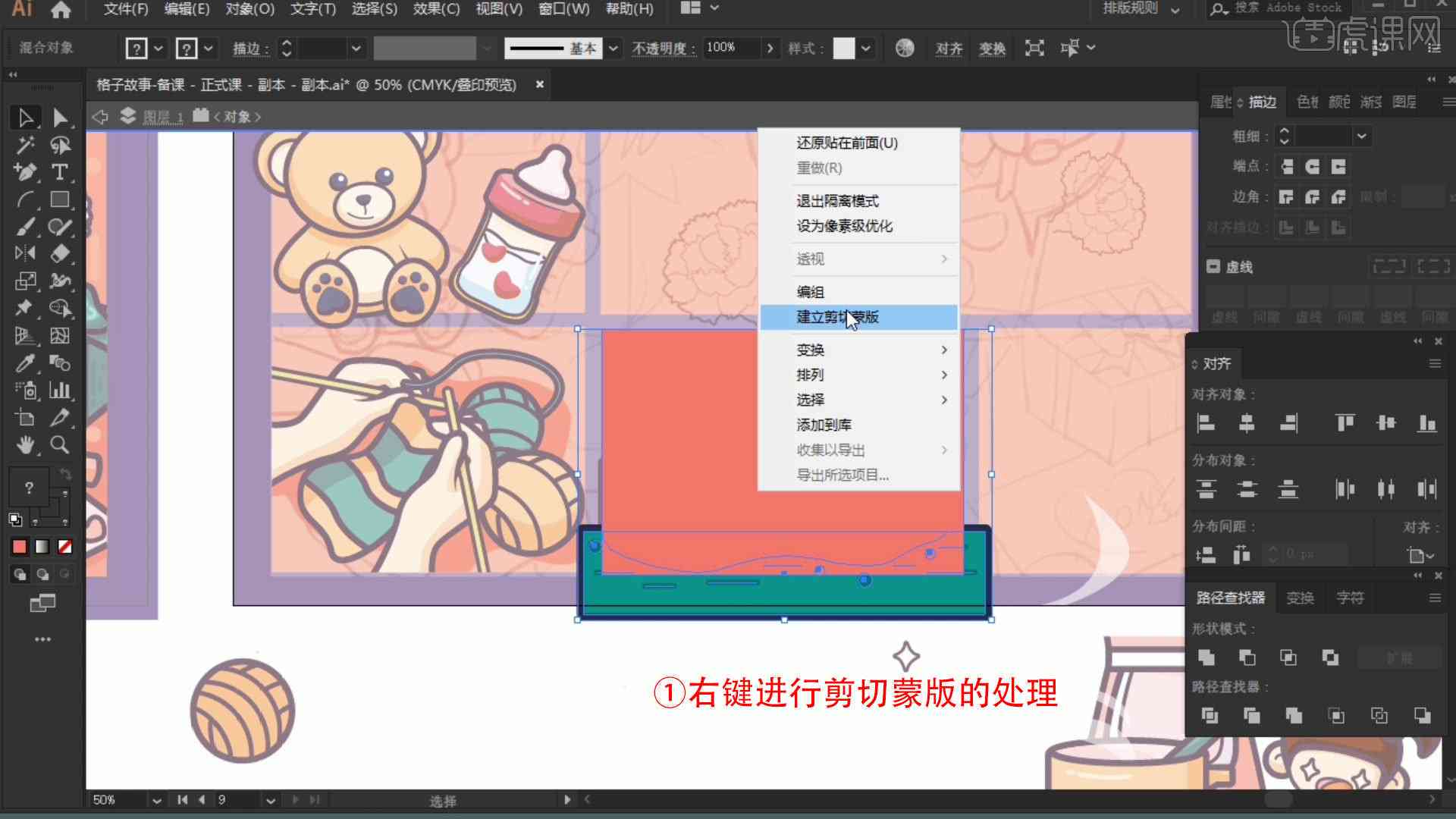The width and height of the screenshot is (1456, 819).
Task: Select the Selection tool arrow
Action: point(25,118)
